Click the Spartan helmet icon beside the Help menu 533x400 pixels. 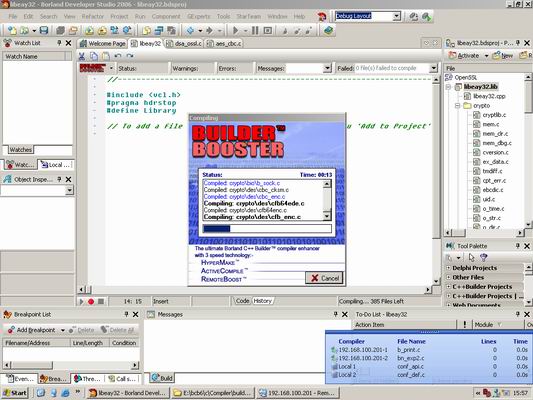click(x=321, y=16)
